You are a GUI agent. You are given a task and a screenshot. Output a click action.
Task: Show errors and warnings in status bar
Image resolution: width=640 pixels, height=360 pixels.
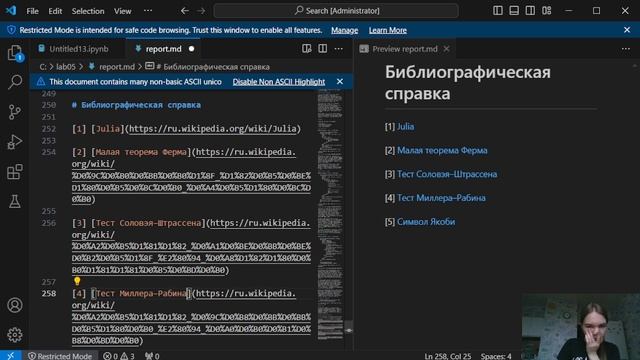coord(119,356)
